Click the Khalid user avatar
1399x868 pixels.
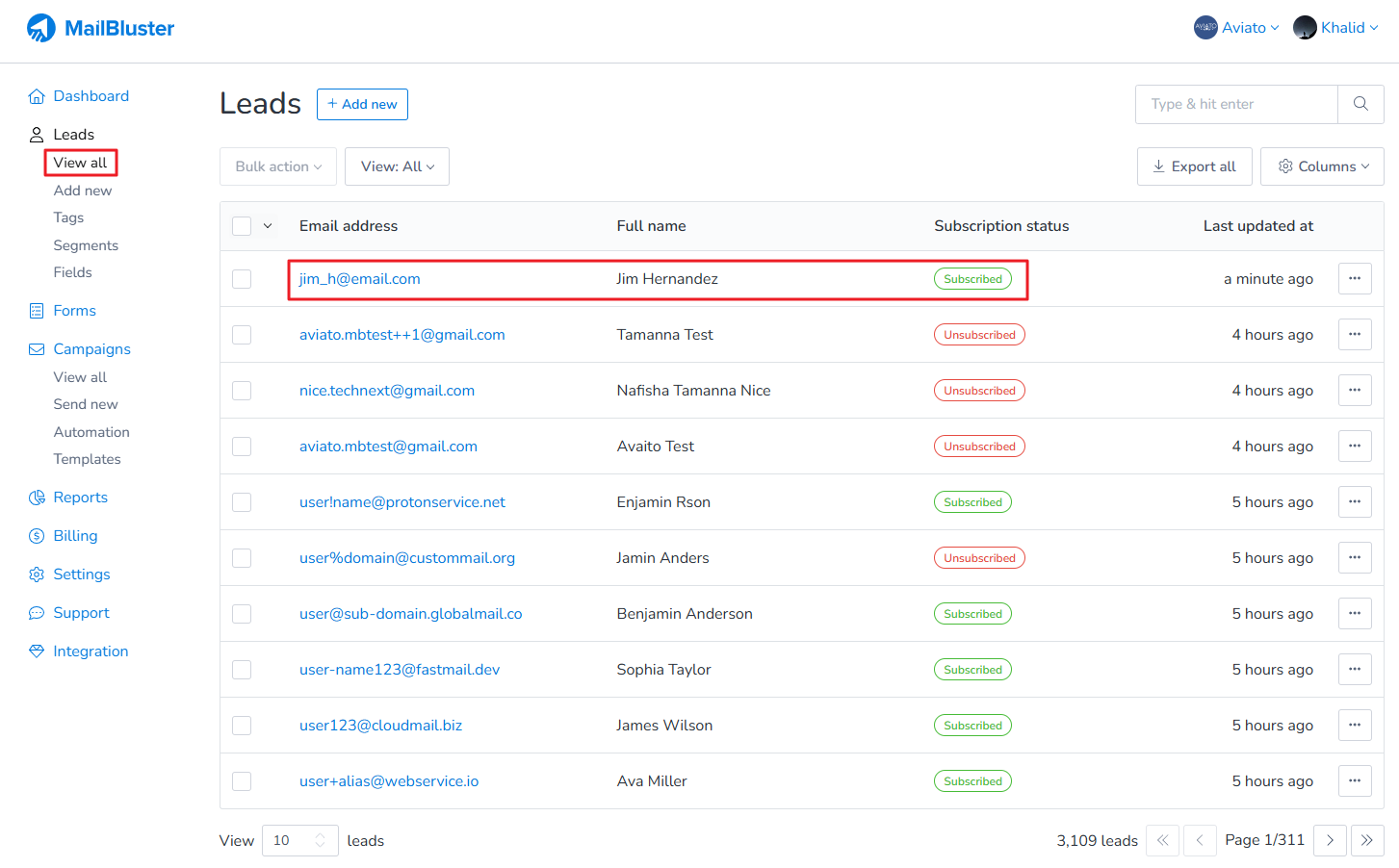pos(1305,28)
